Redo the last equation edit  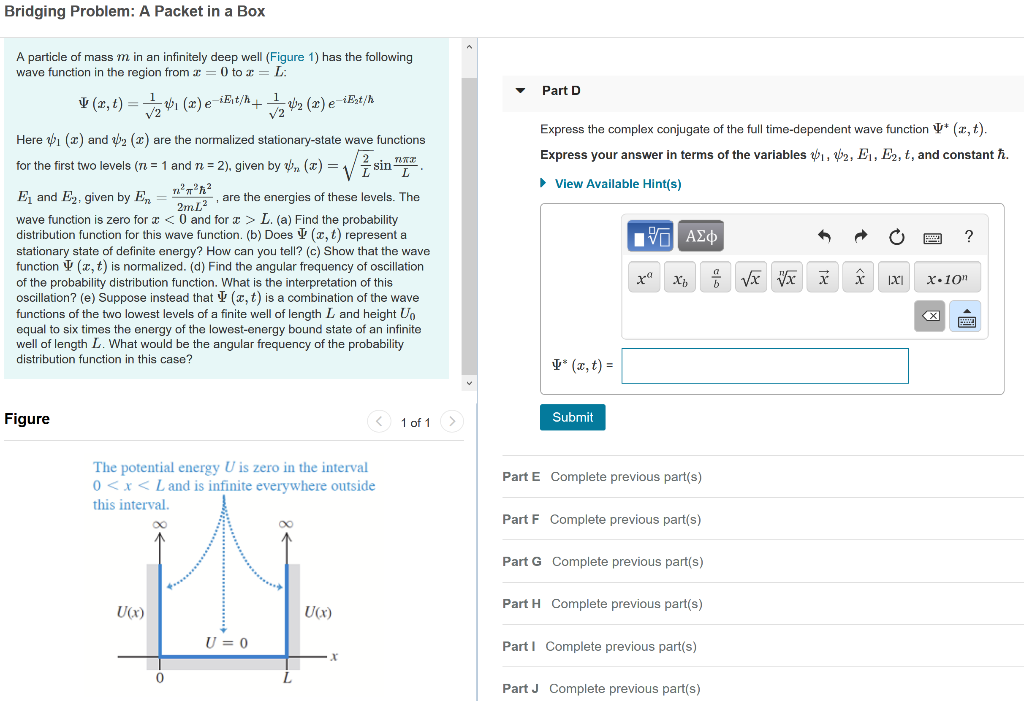860,237
